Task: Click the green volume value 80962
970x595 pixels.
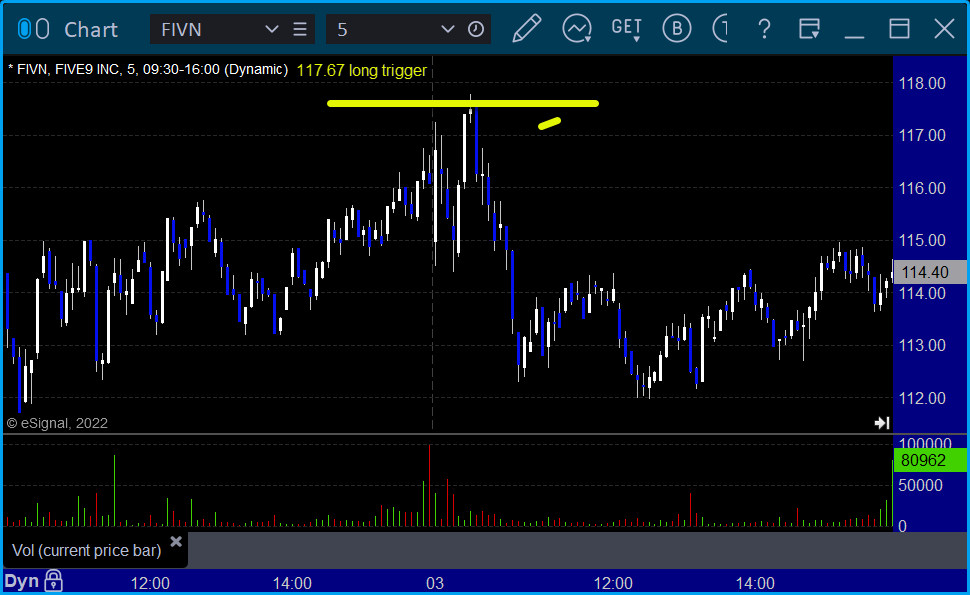Action: (930, 460)
